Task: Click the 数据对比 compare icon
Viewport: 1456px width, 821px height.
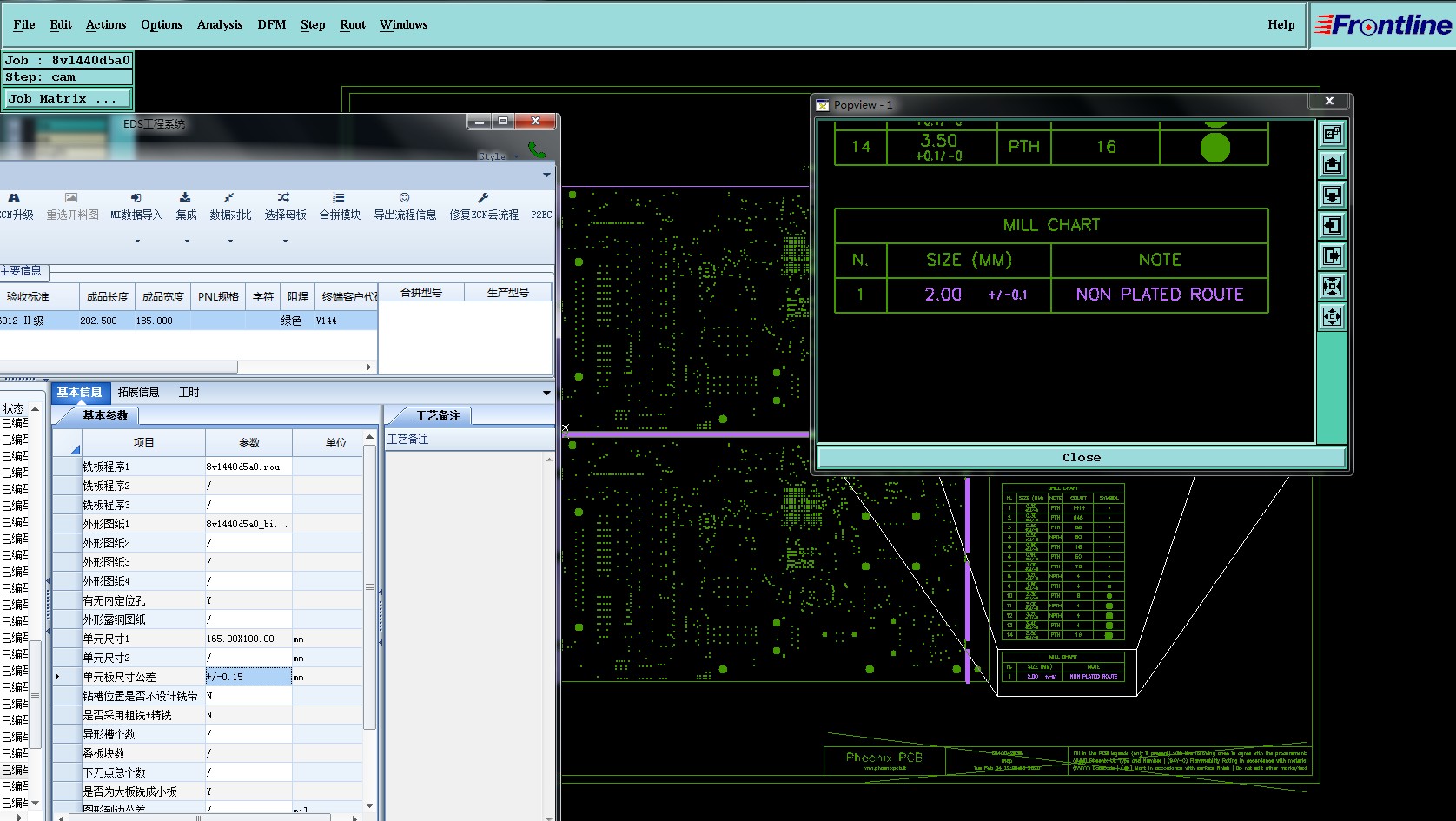Action: tap(229, 198)
